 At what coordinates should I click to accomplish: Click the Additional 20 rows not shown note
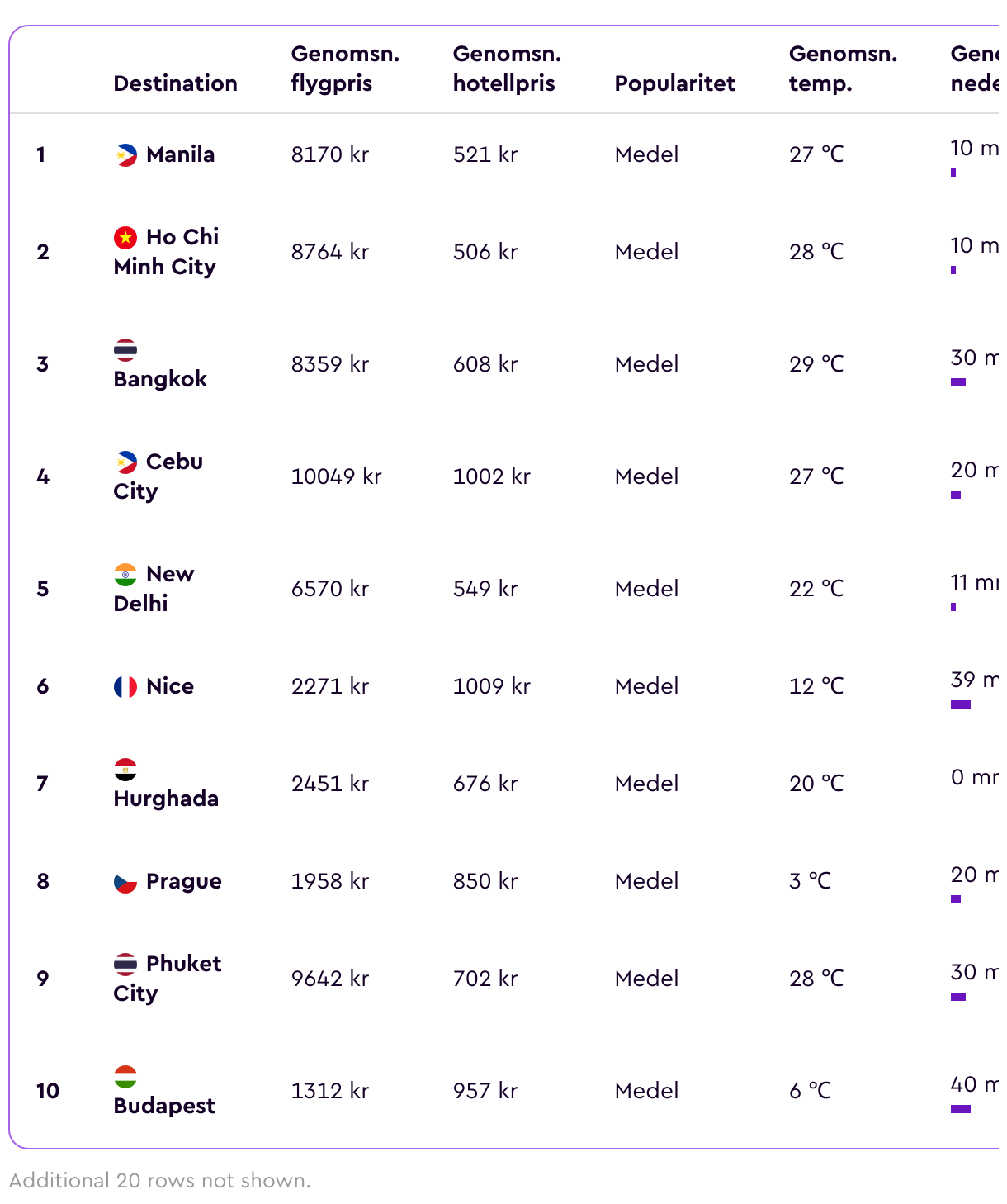point(160,1180)
